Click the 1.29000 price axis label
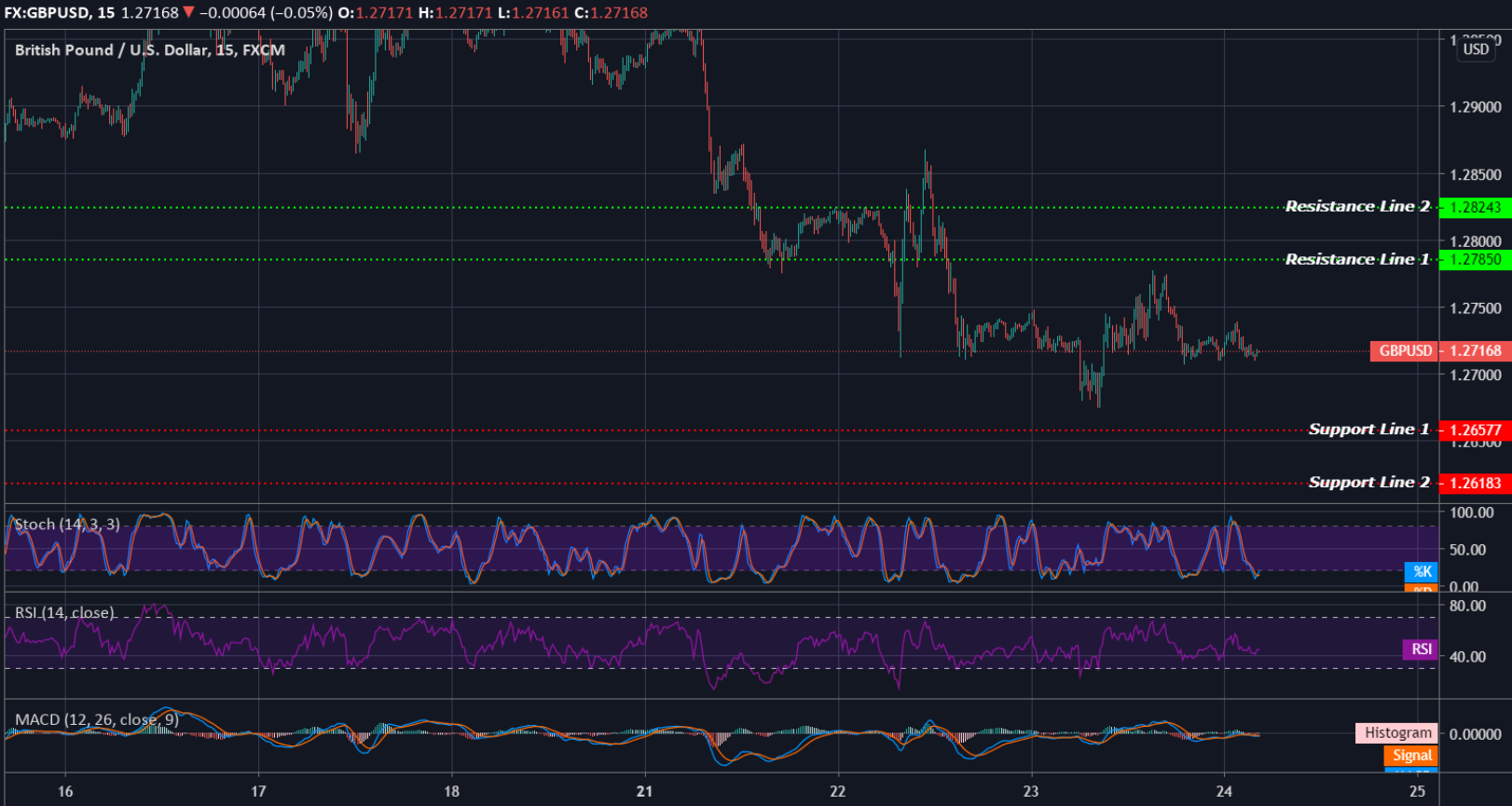Image resolution: width=1512 pixels, height=806 pixels. tap(1476, 108)
